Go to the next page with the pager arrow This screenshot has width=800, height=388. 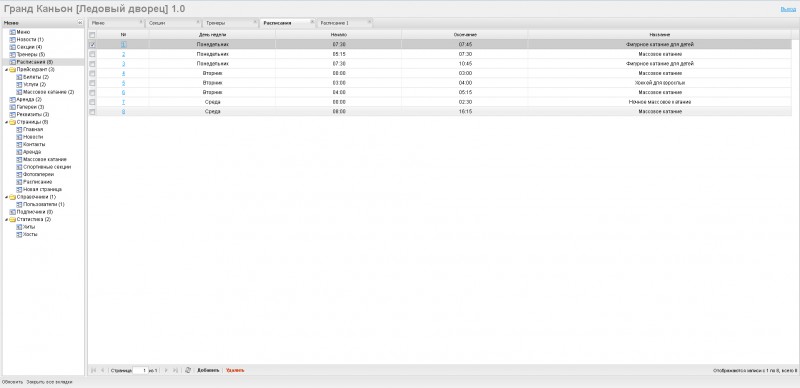[166, 370]
